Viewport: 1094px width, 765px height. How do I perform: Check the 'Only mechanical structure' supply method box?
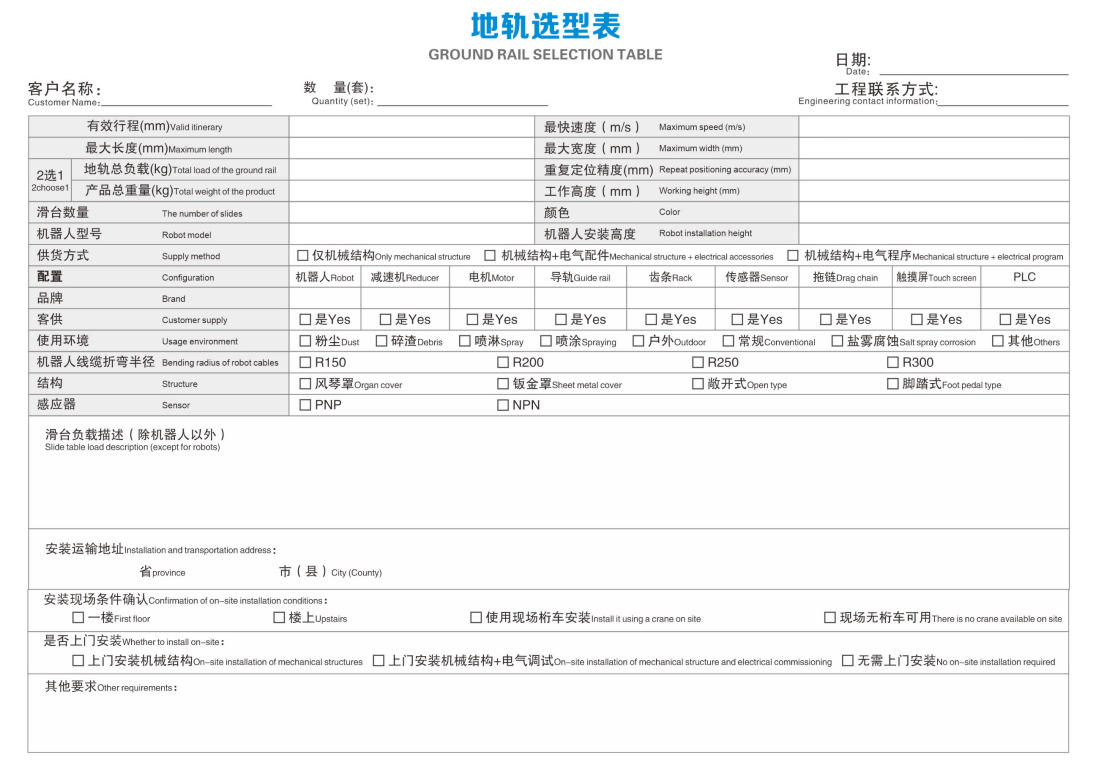click(x=303, y=256)
